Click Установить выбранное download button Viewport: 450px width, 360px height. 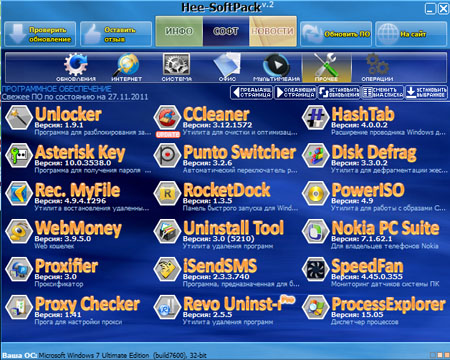(x=426, y=92)
